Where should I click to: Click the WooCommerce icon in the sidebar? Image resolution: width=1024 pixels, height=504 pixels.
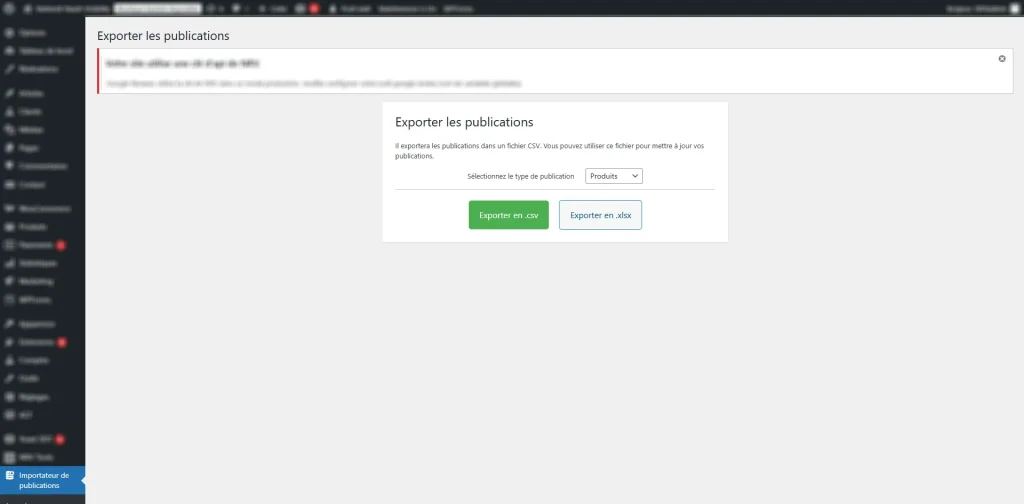(x=9, y=209)
